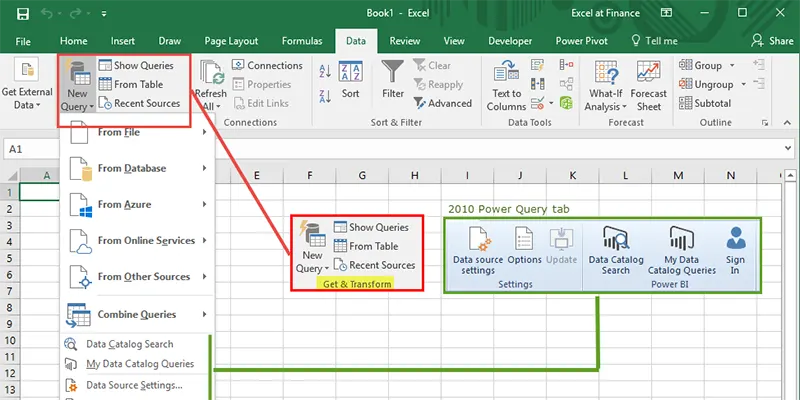
Task: Click the Show Detail icon in Outline
Action: (x=759, y=65)
